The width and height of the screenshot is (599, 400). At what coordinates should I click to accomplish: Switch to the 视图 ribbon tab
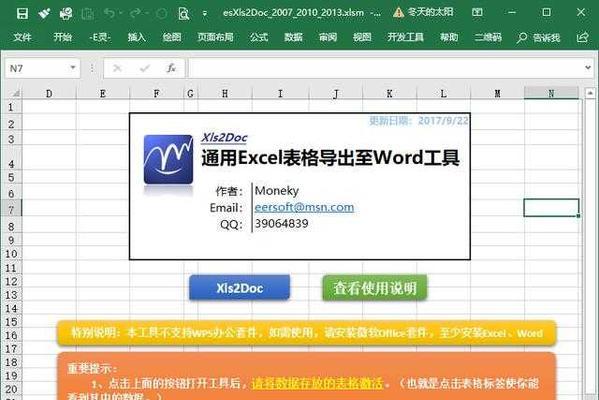point(362,37)
